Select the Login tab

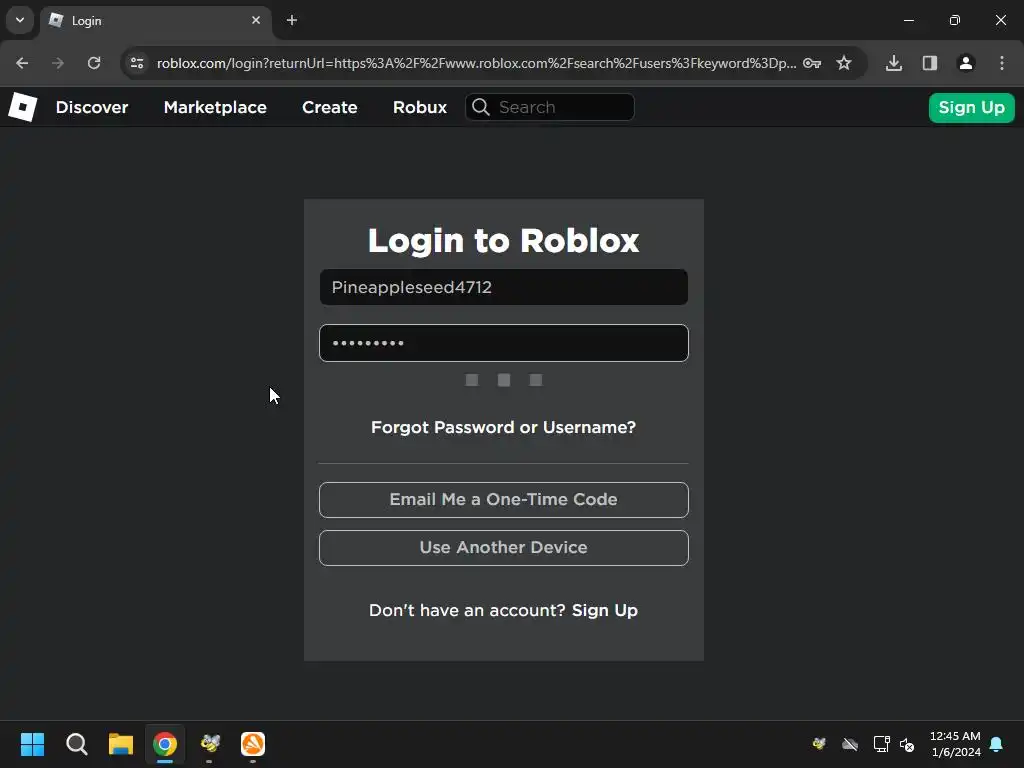coord(155,21)
